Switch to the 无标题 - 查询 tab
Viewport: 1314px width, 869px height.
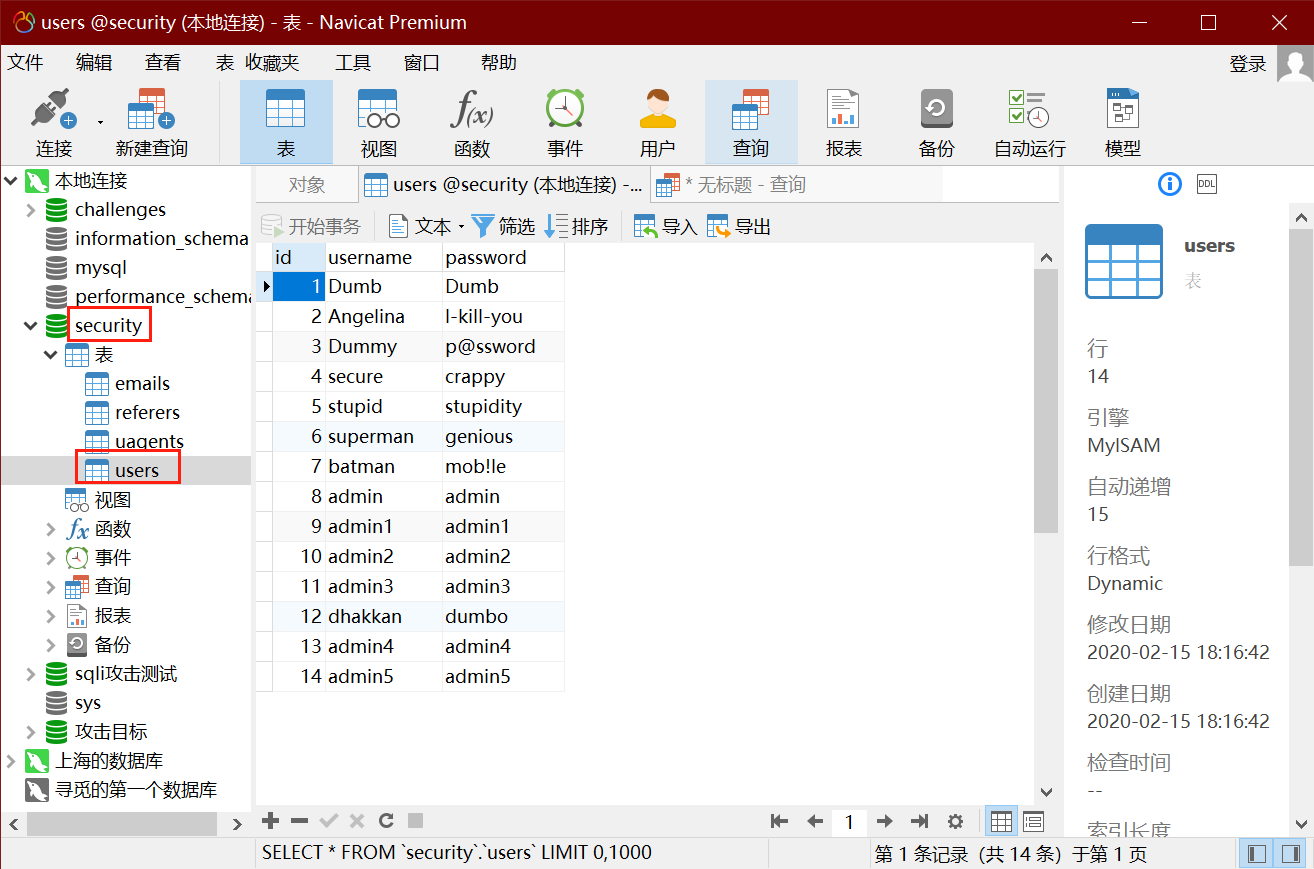[x=744, y=185]
